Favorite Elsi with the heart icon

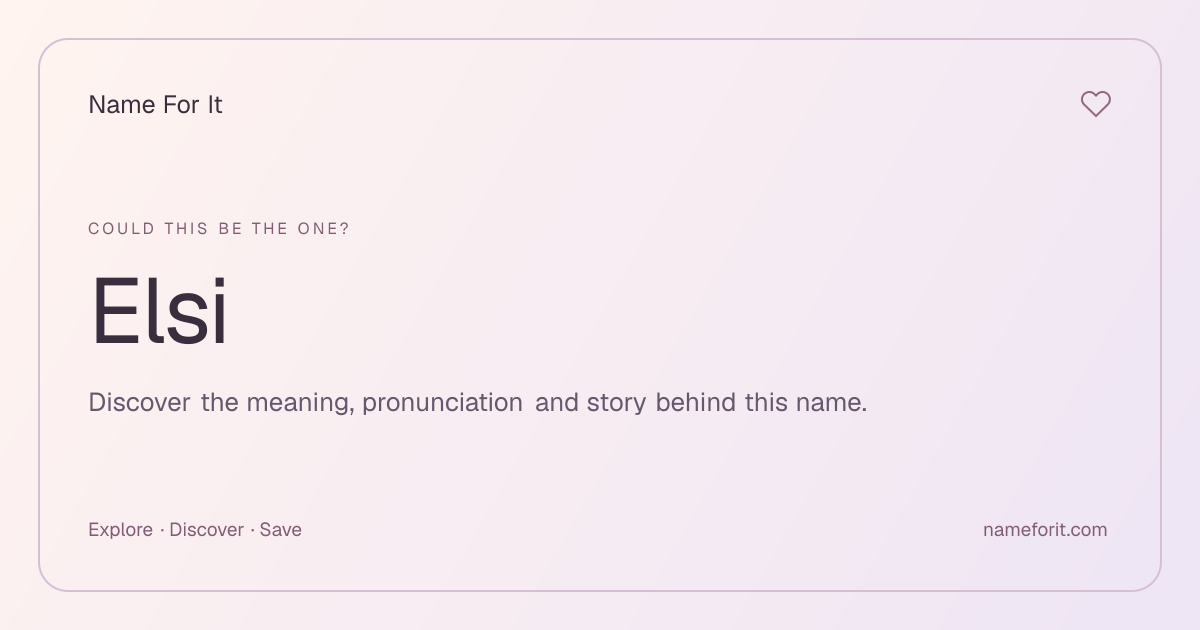pyautogui.click(x=1096, y=104)
